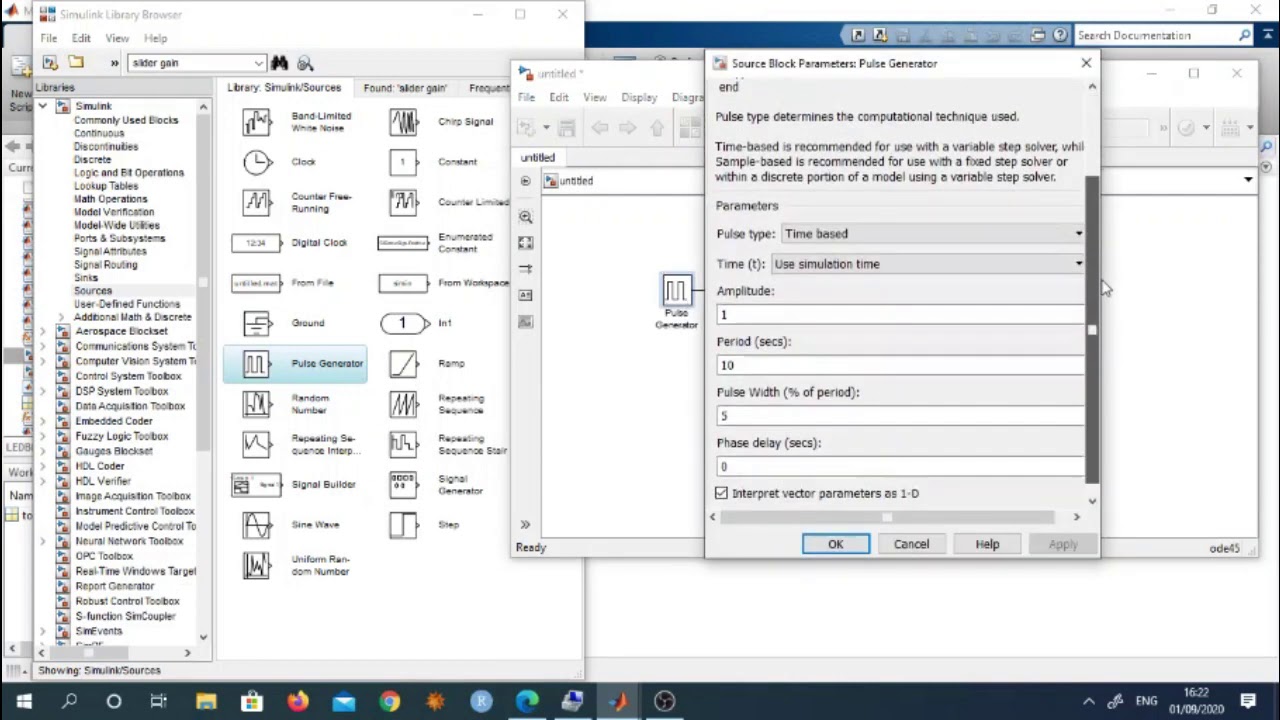Screen dimensions: 1280x720
Task: Select the Repeating Sequence Stair block icon
Action: [403, 444]
